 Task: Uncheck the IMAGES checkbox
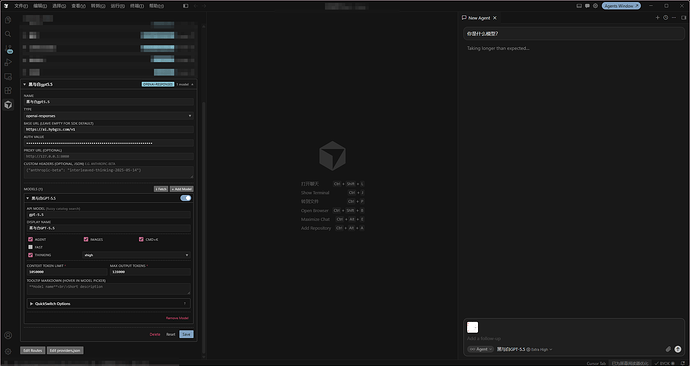(86, 239)
